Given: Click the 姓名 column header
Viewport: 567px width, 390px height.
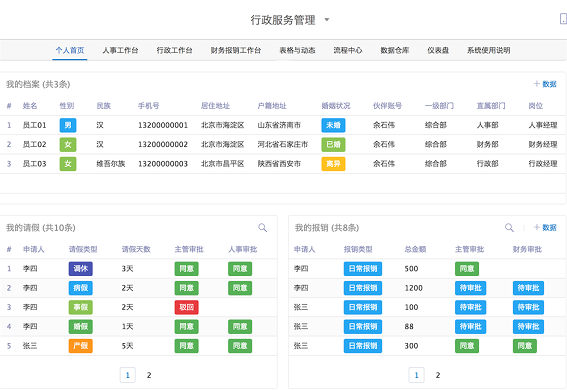Looking at the screenshot, I should click(30, 106).
